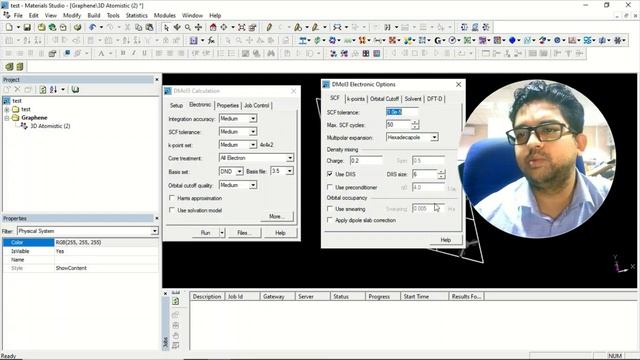Select the Color RGB(255, 255, 255) property
The height and width of the screenshot is (360, 640).
tap(80, 242)
